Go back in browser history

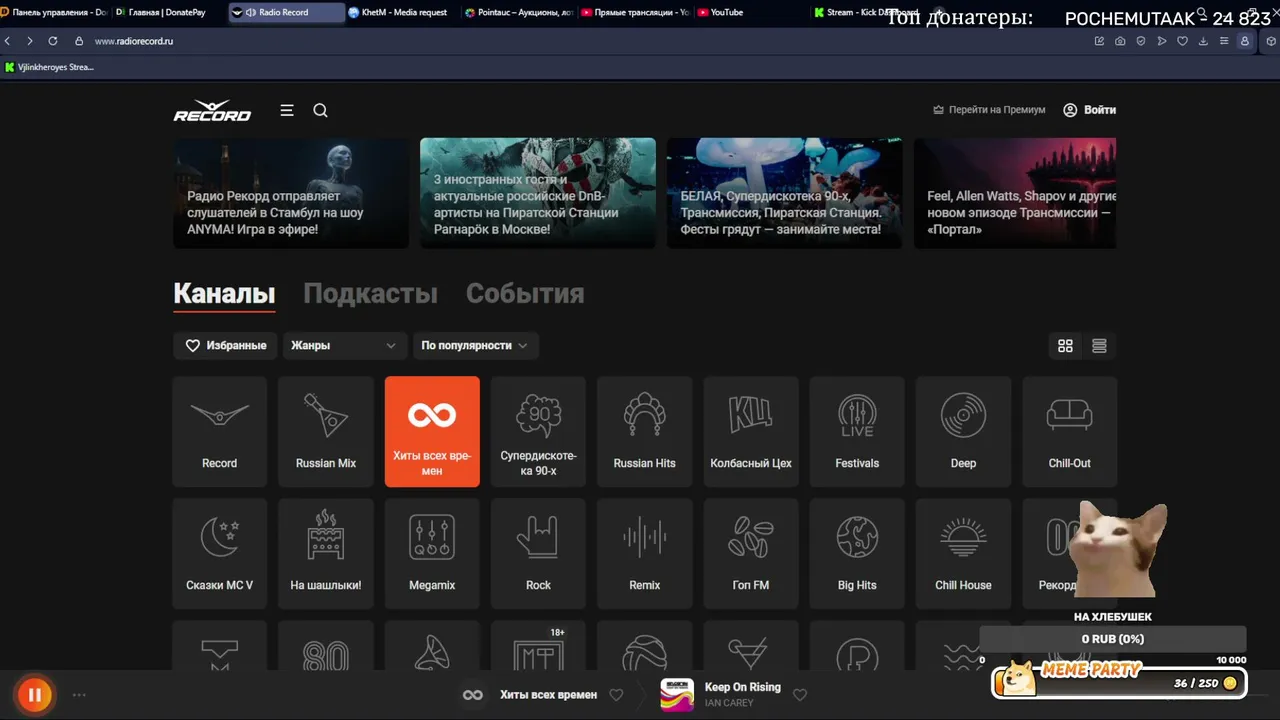[8, 41]
